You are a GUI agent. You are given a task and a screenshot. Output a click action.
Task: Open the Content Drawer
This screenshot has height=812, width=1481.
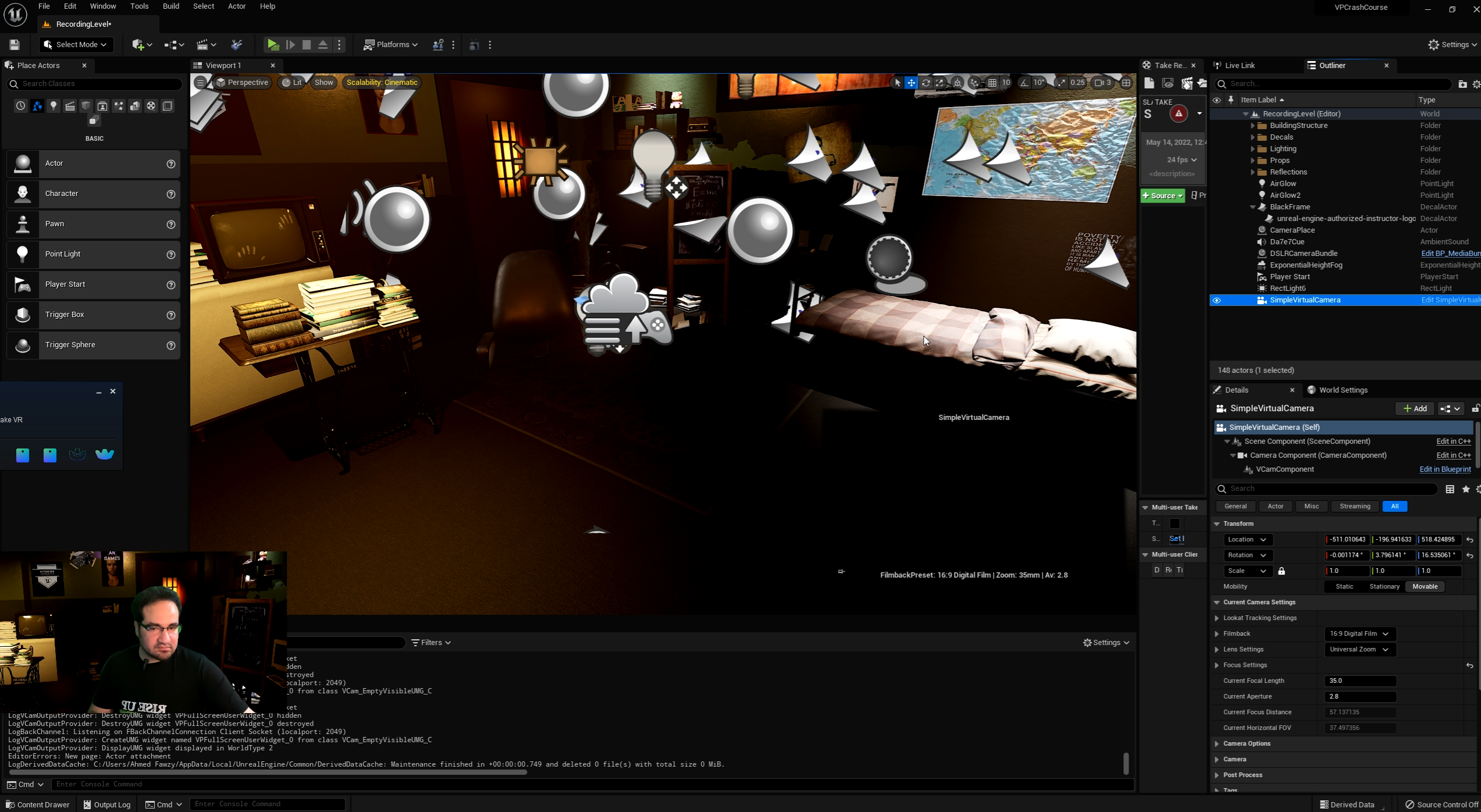37,804
